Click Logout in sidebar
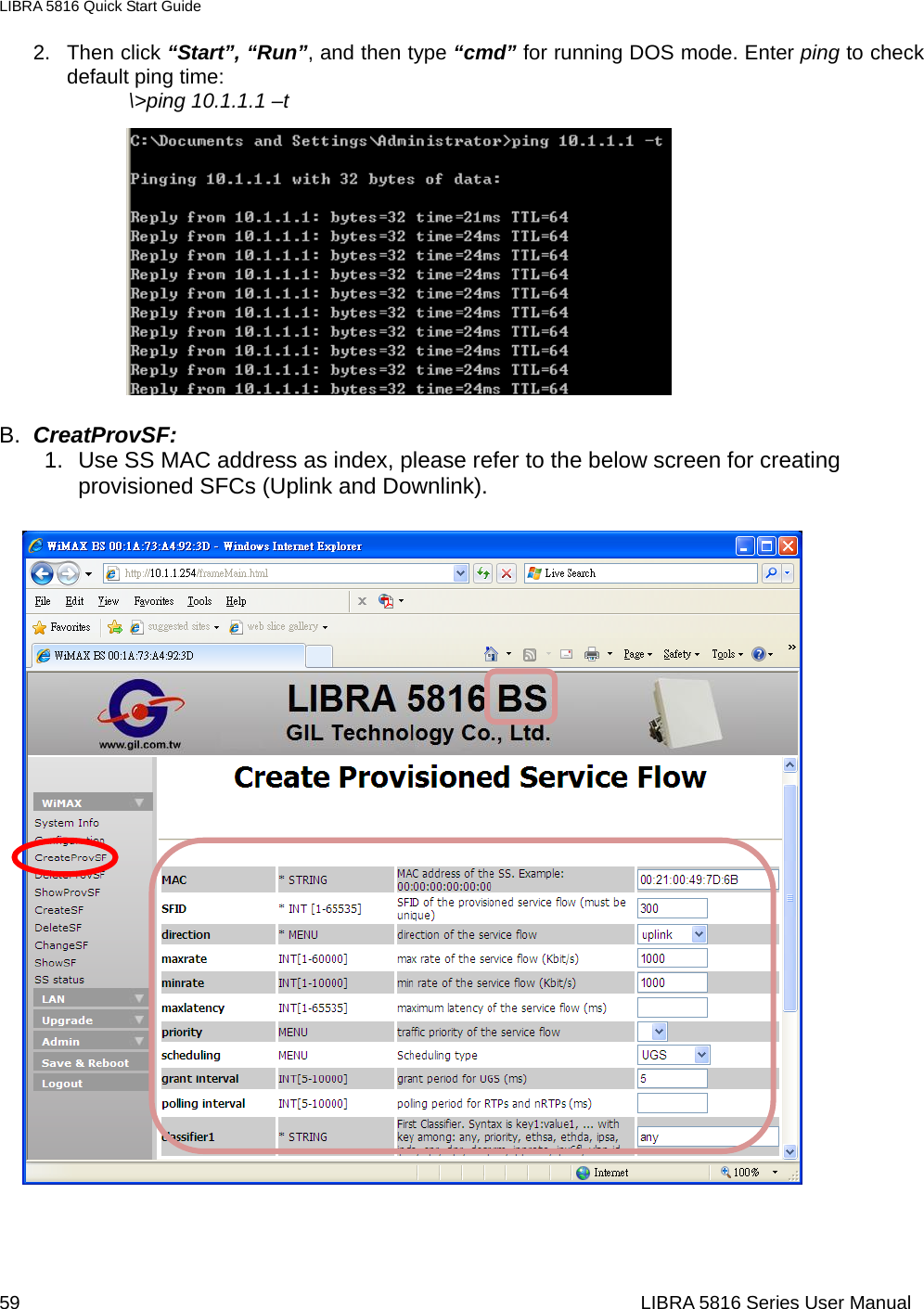Image resolution: width=924 pixels, height=1309 pixels. pos(92,1083)
